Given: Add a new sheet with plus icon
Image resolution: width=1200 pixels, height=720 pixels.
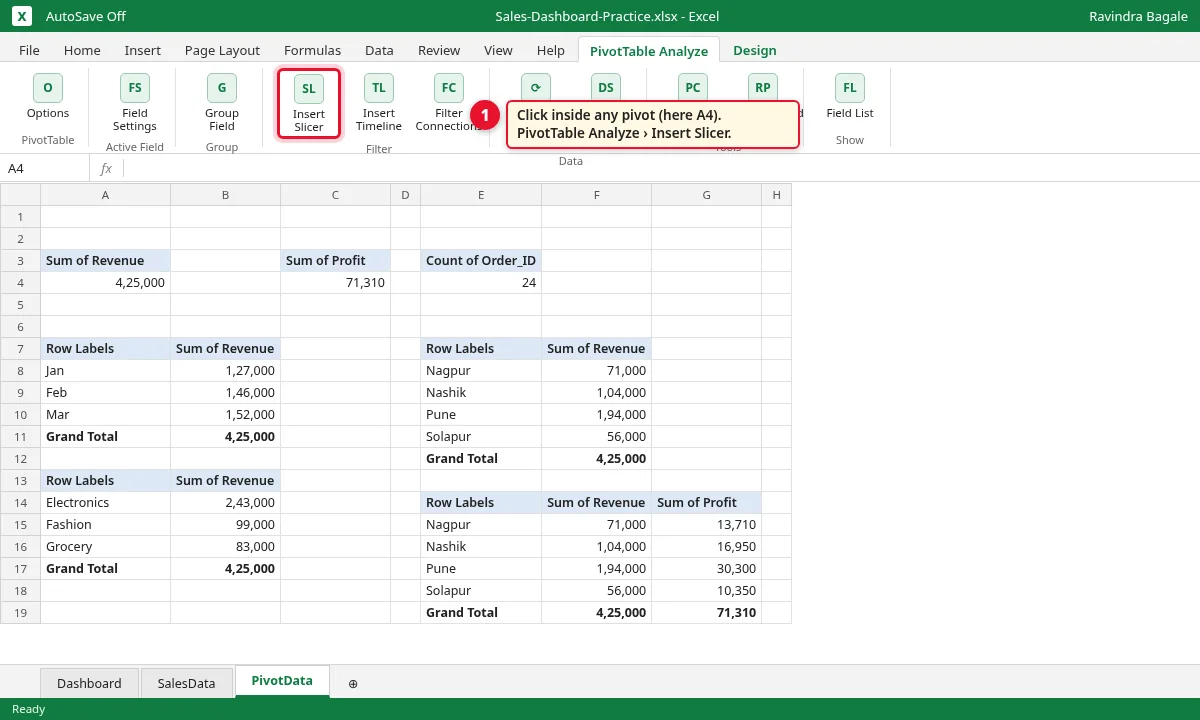Looking at the screenshot, I should coord(353,684).
